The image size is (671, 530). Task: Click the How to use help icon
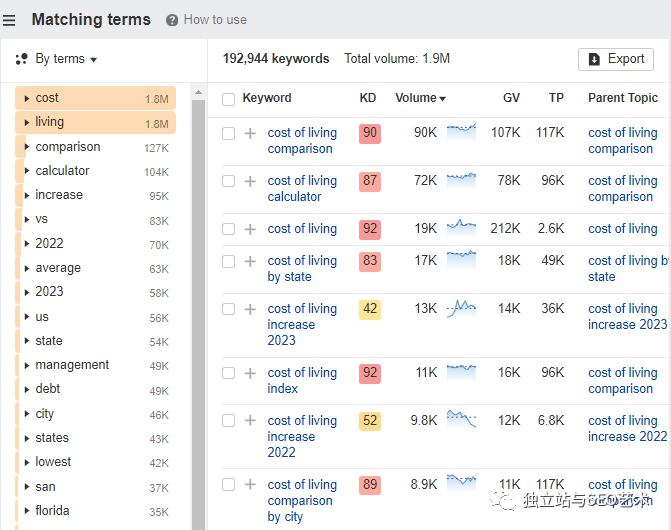coord(172,20)
